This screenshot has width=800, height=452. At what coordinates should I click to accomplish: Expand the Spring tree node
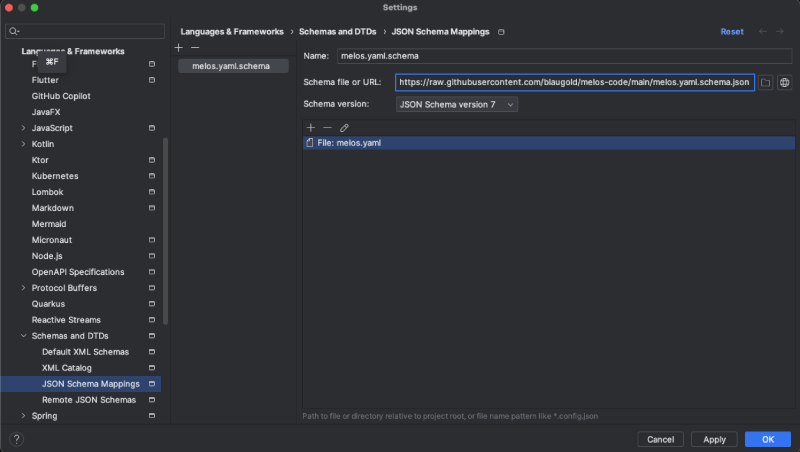(23, 416)
